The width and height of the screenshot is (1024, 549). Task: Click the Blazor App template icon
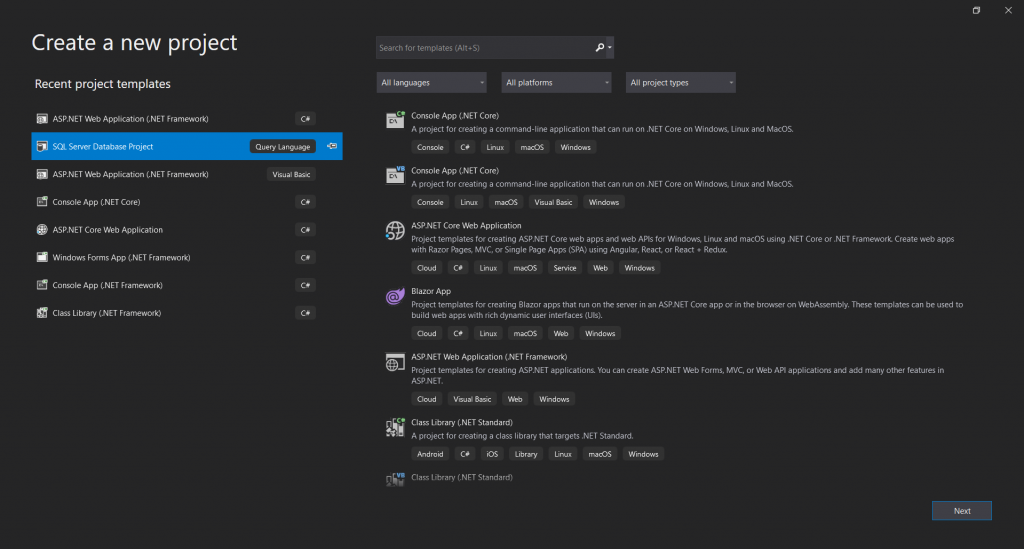(394, 297)
